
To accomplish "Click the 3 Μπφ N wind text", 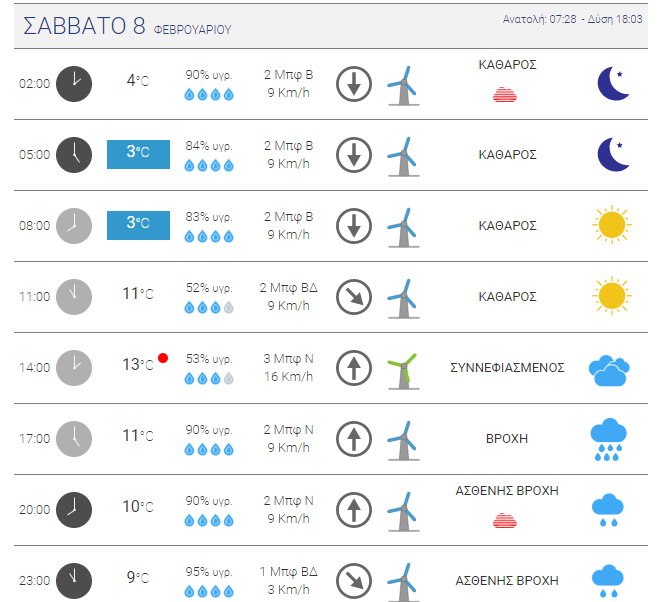I will [x=288, y=359].
